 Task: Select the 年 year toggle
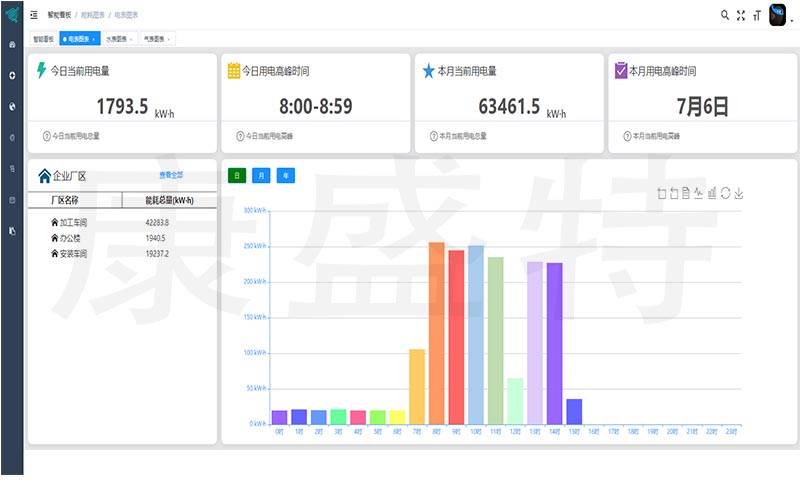click(286, 176)
